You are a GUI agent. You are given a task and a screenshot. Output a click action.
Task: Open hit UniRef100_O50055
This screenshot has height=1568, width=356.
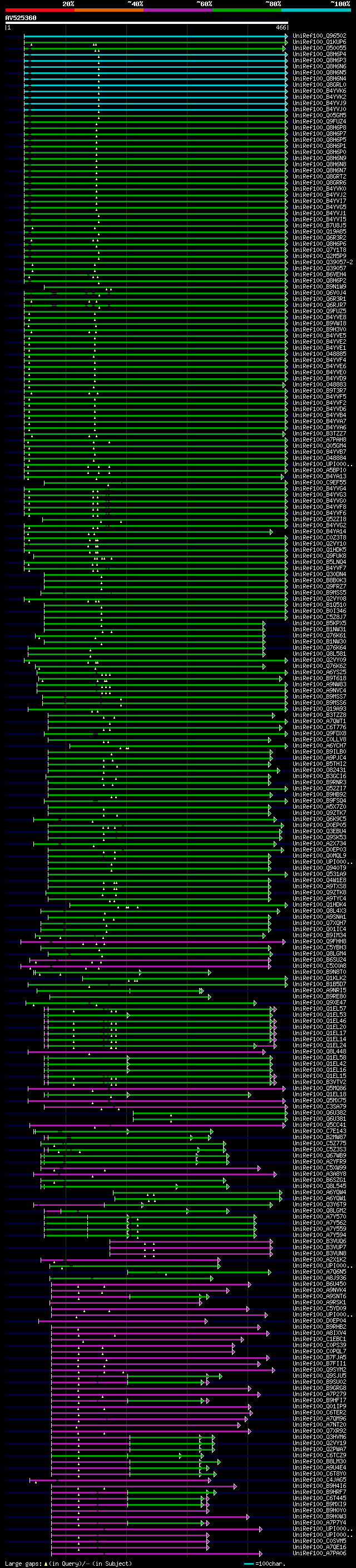pyautogui.click(x=319, y=48)
